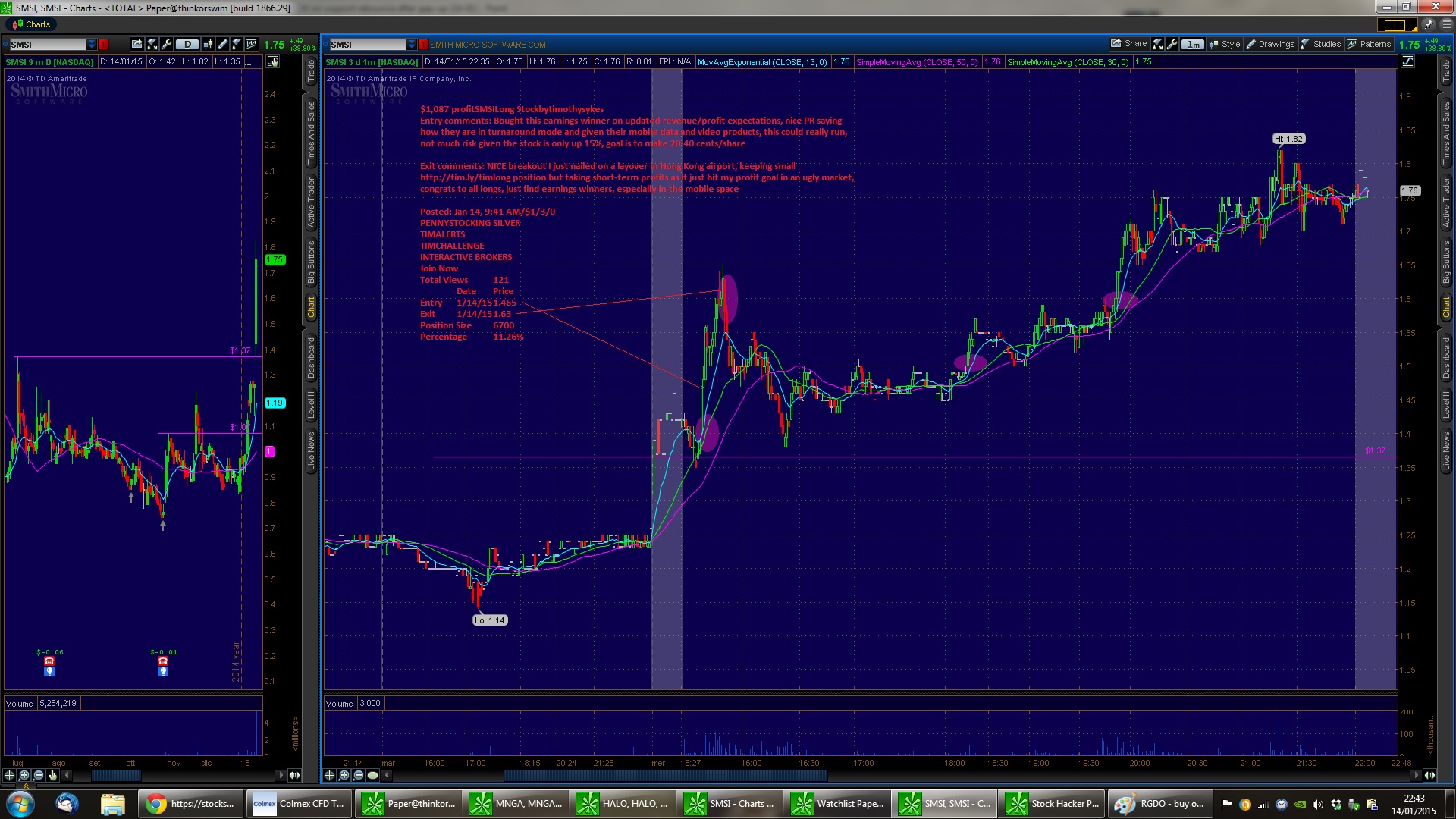Open Dashboard side tab on left chart
Screen dimensions: 1456x819
[311, 358]
